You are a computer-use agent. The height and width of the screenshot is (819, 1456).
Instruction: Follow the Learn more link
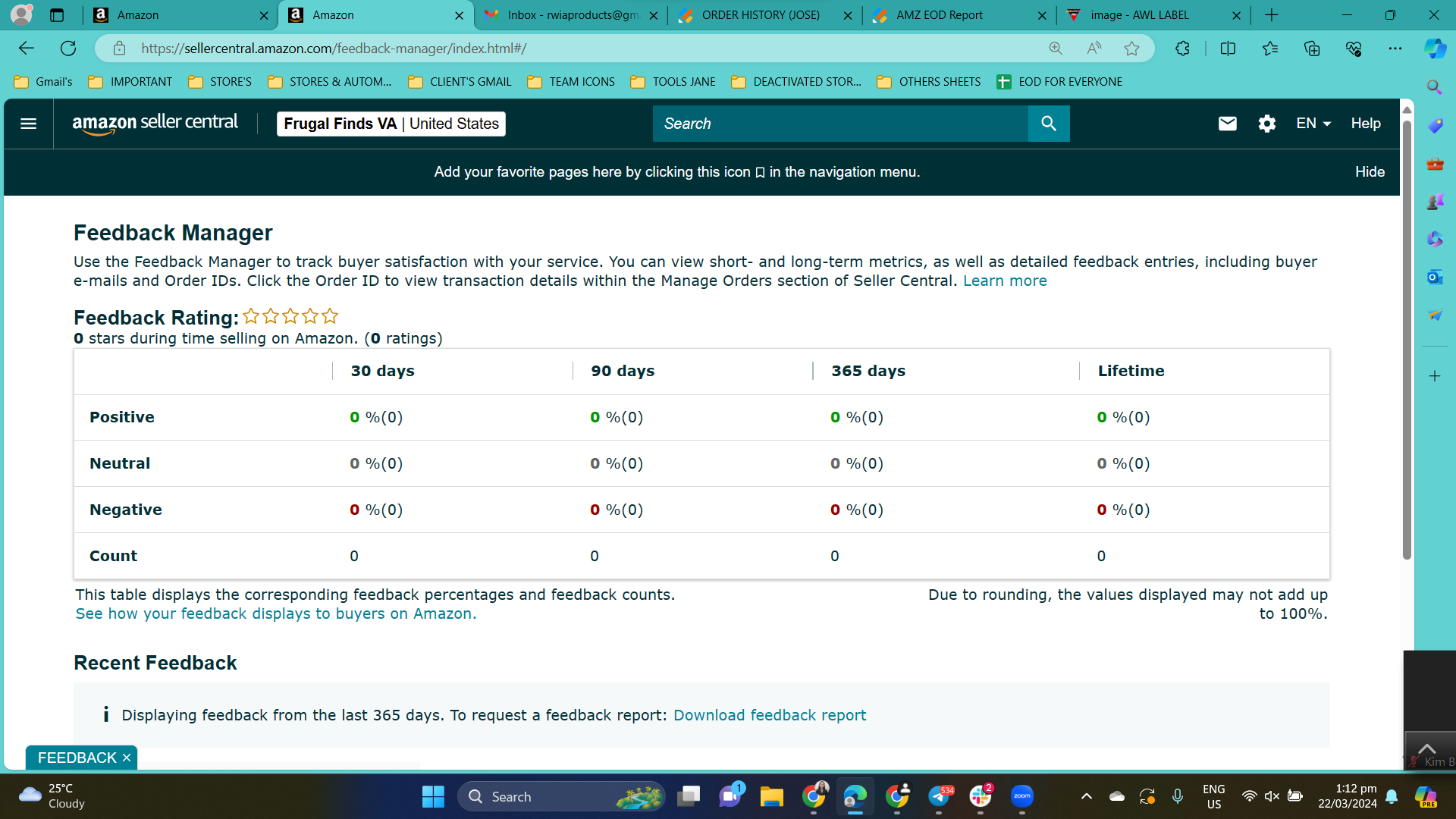[1005, 281]
